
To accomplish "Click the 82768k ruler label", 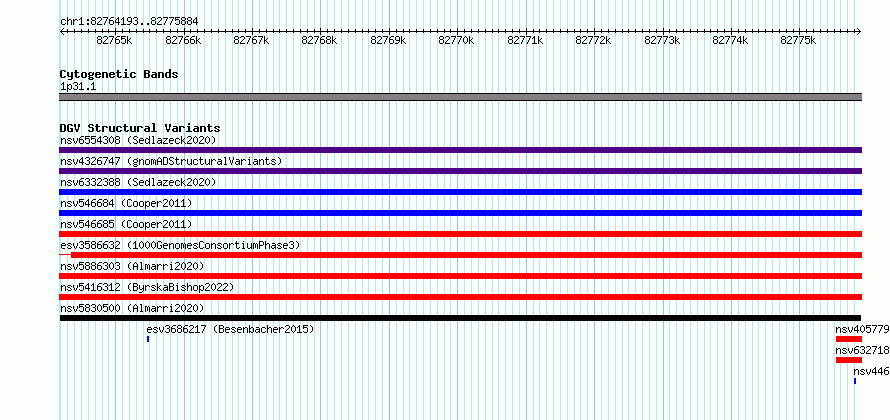I will tap(320, 40).
